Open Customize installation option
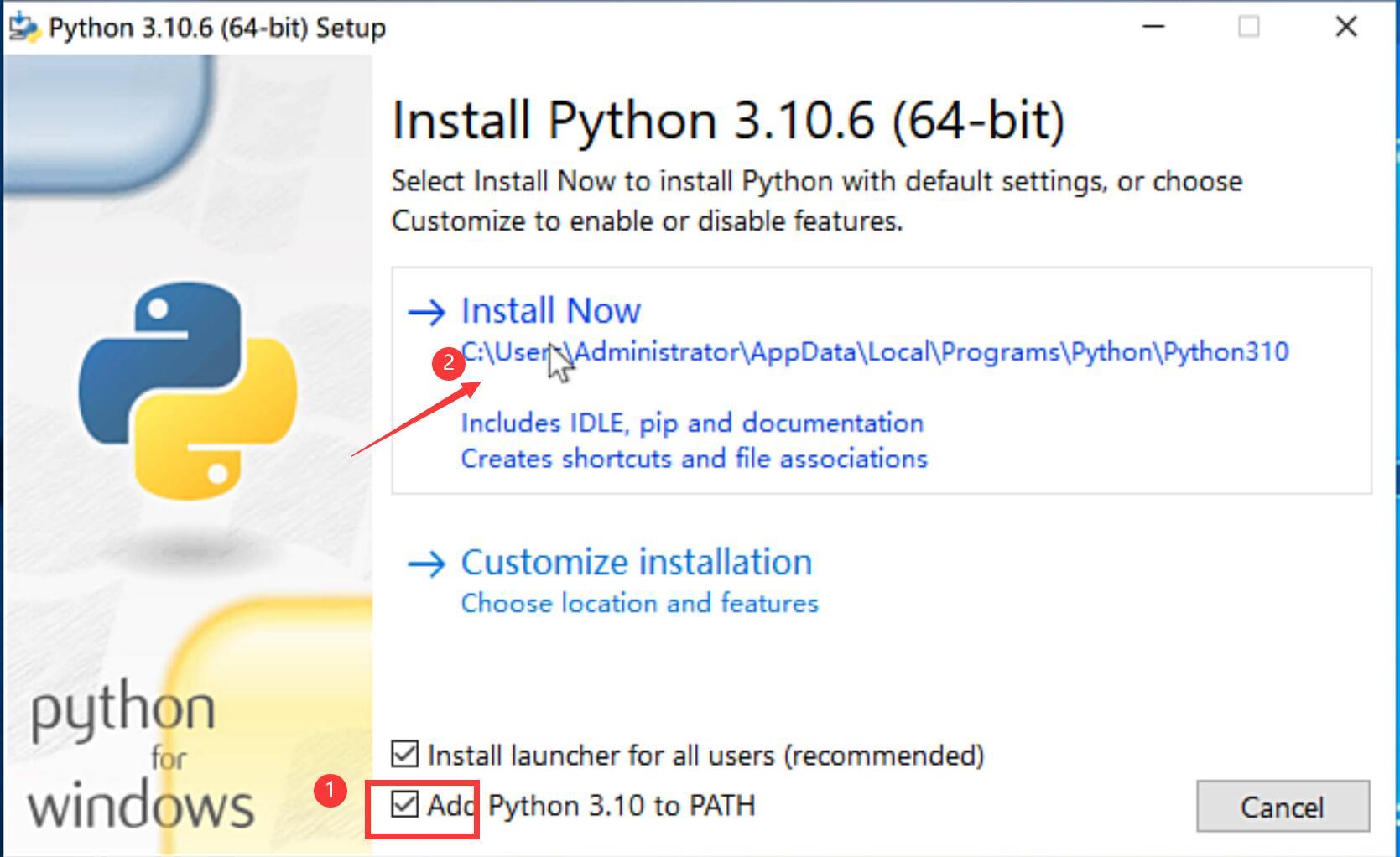This screenshot has width=1400, height=857. (636, 562)
